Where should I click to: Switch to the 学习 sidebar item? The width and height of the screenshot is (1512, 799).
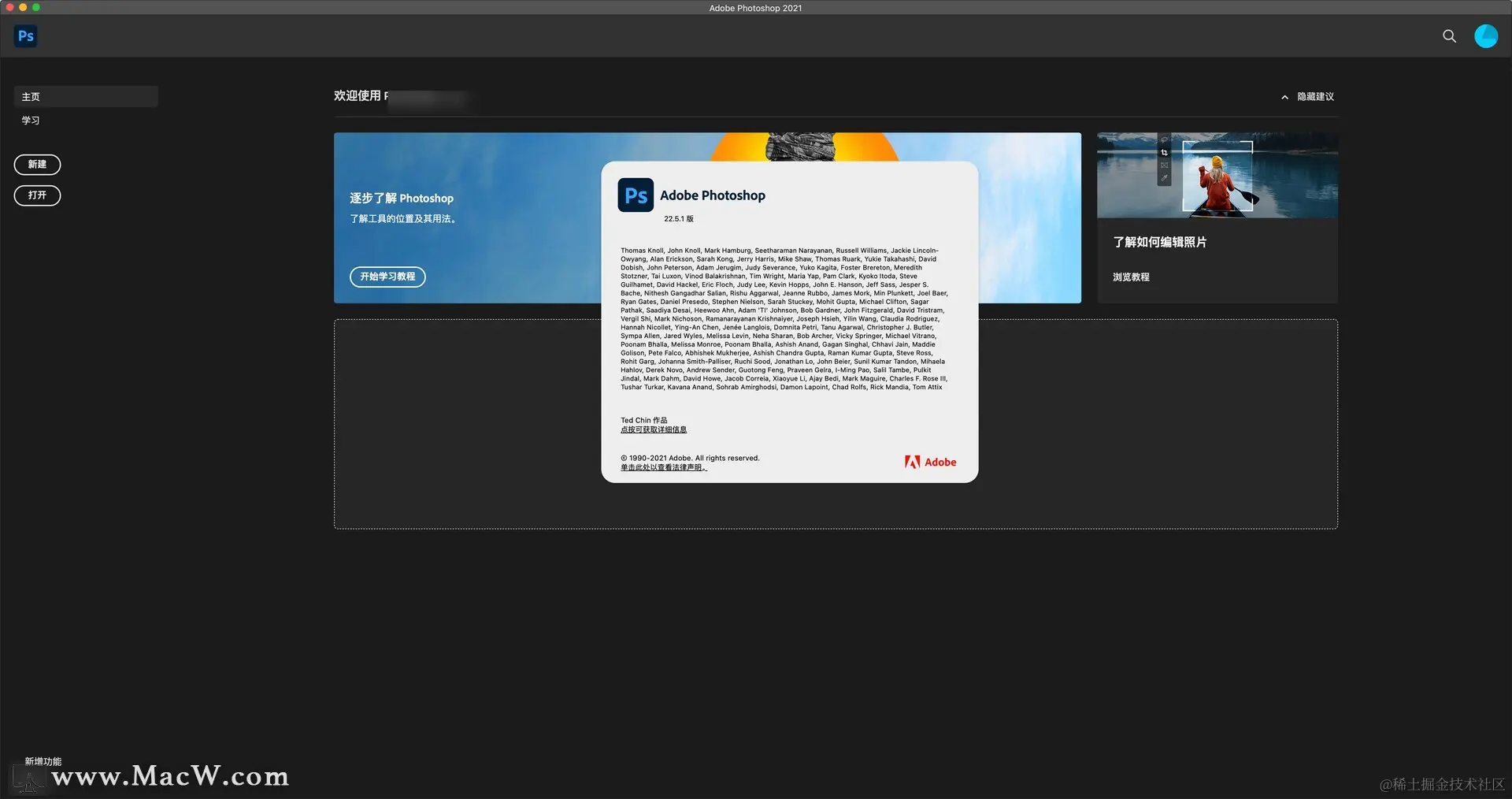coord(31,121)
